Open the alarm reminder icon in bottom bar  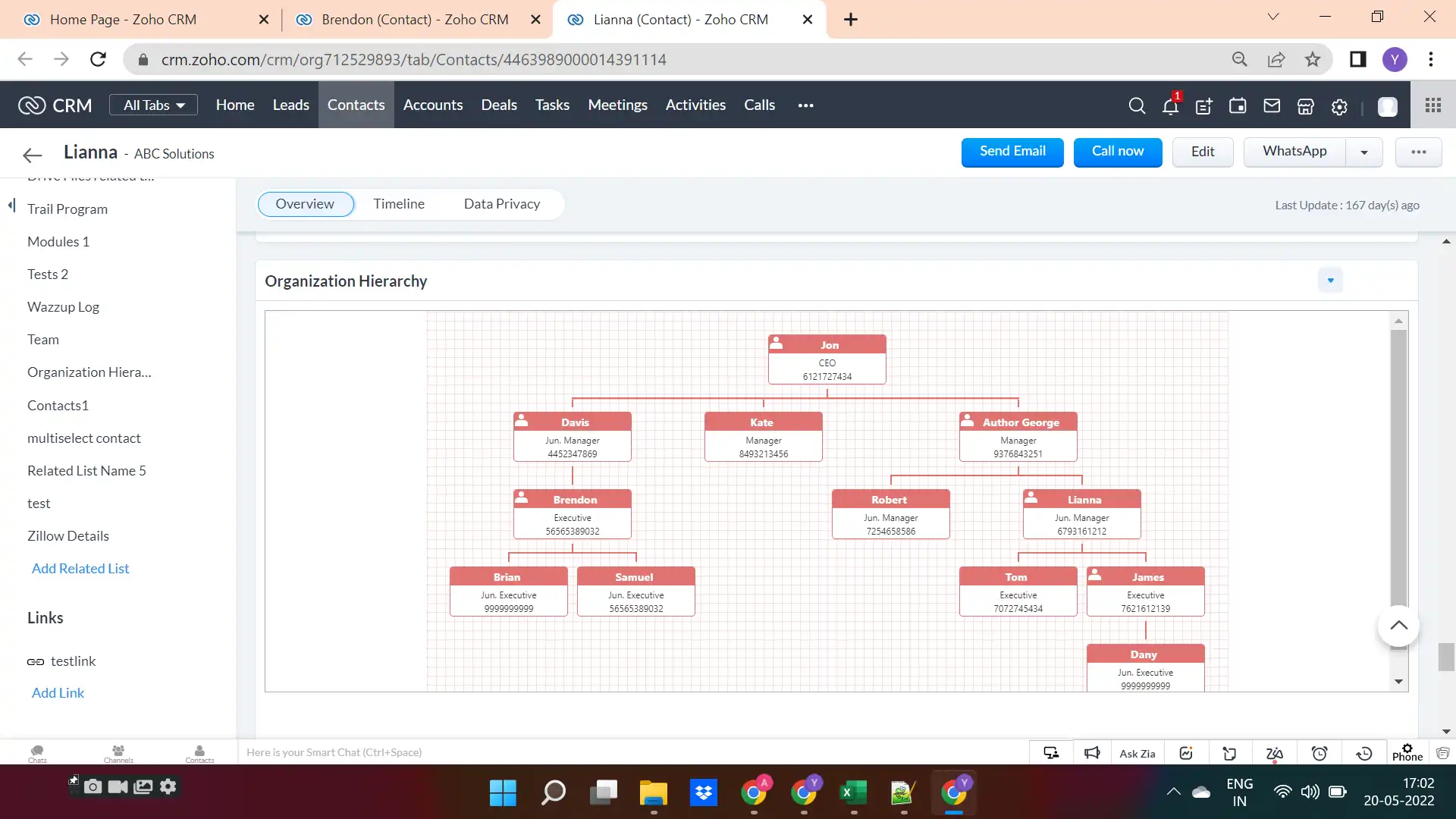1319,752
